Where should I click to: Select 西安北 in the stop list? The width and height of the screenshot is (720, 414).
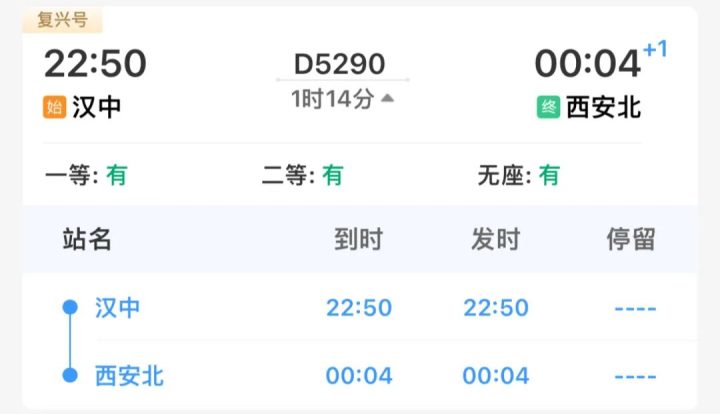[x=129, y=376]
